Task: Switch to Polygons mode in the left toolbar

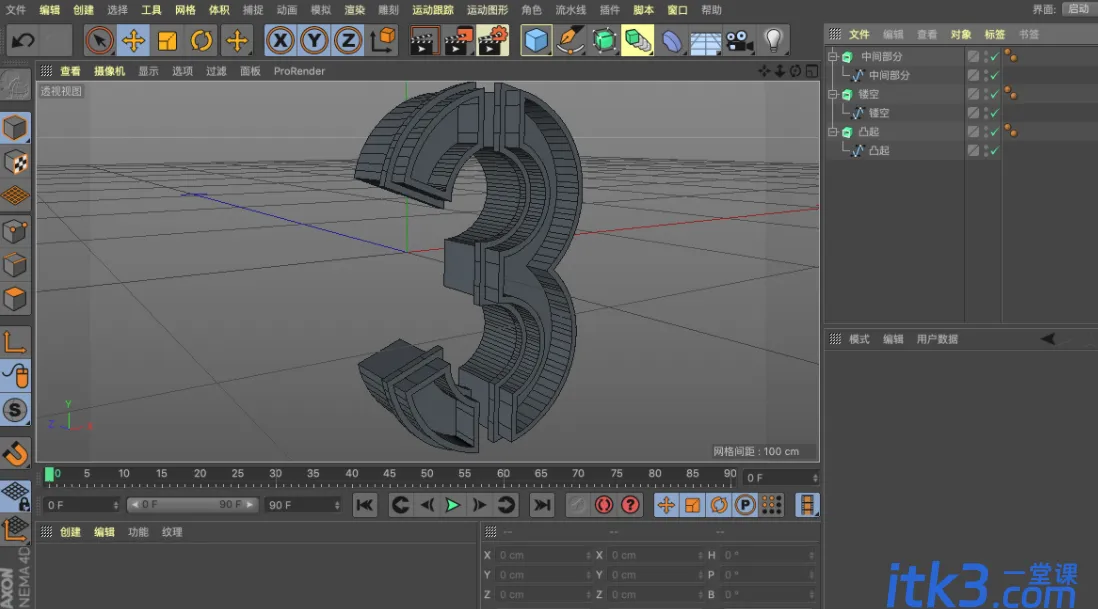Action: 15,300
